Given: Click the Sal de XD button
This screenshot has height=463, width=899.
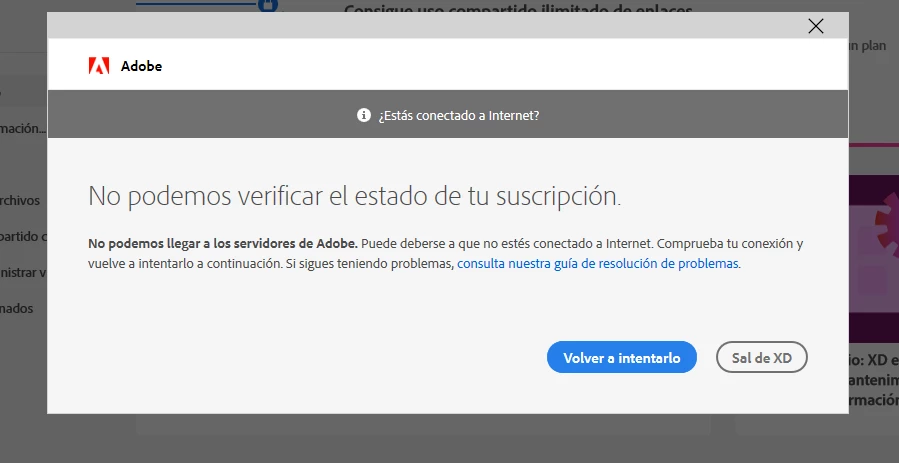Looking at the screenshot, I should coord(761,358).
